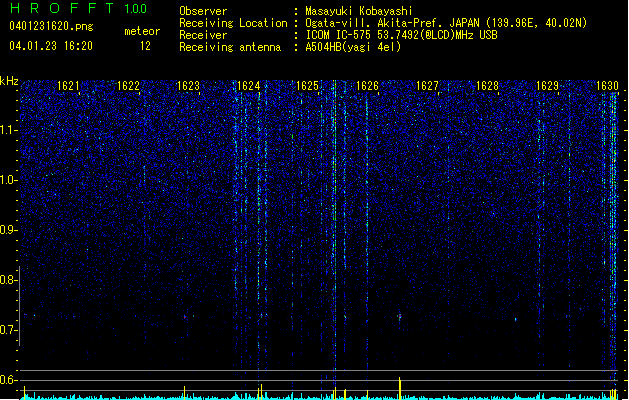Click the tall yellow peak after 1626
The image size is (629, 400).
pyautogui.click(x=400, y=388)
